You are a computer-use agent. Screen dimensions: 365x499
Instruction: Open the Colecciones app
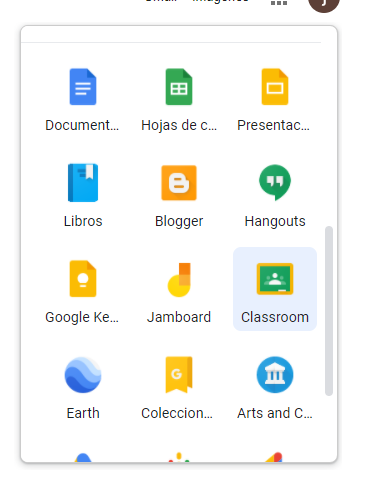coord(179,385)
